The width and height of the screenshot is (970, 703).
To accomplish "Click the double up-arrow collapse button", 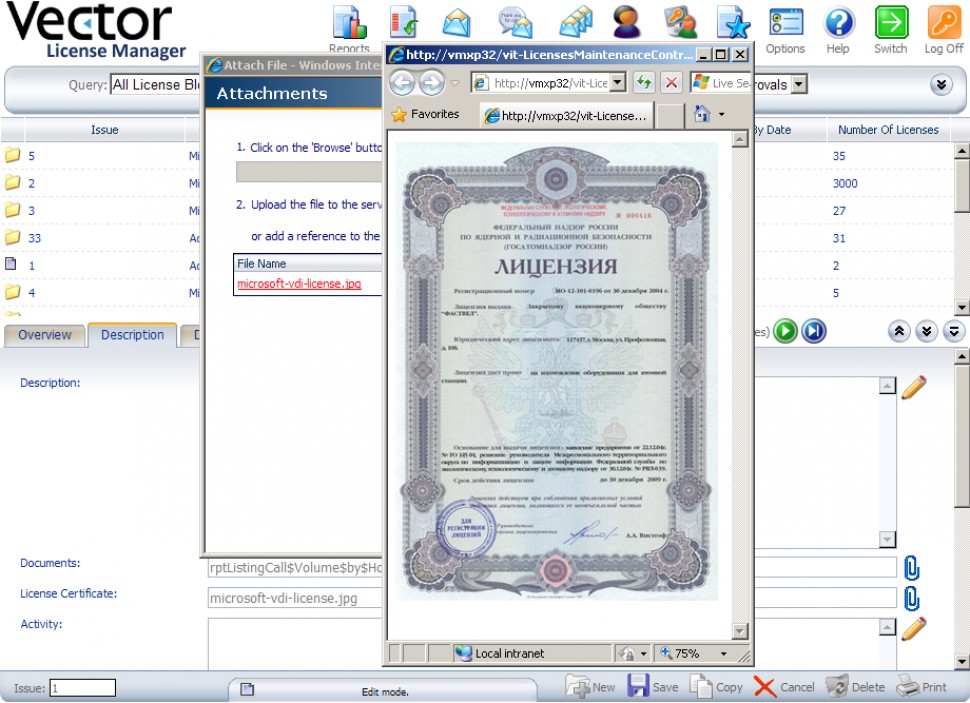I will click(899, 332).
